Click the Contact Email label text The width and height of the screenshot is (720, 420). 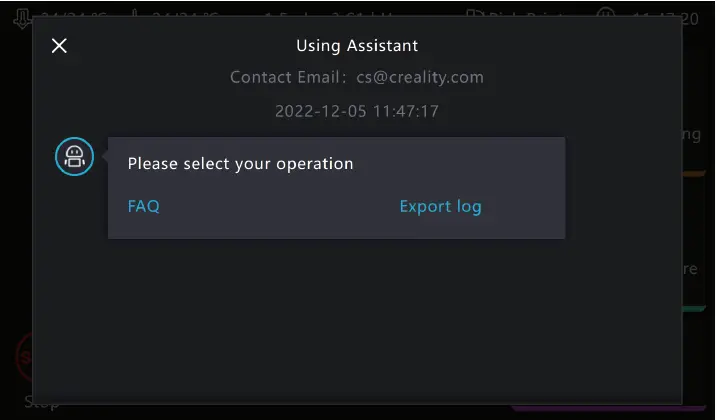coord(288,78)
